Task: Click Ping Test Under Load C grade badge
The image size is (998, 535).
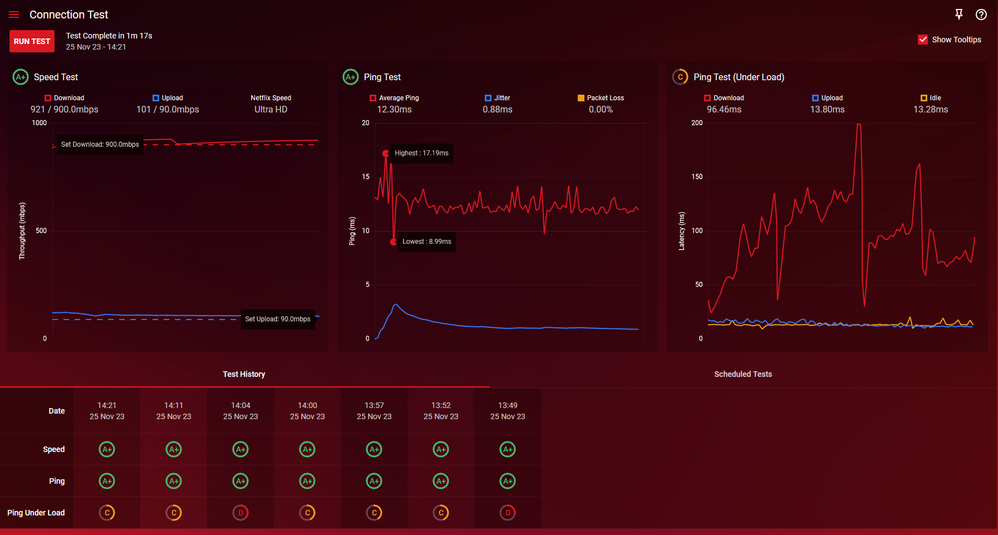Action: (x=681, y=77)
